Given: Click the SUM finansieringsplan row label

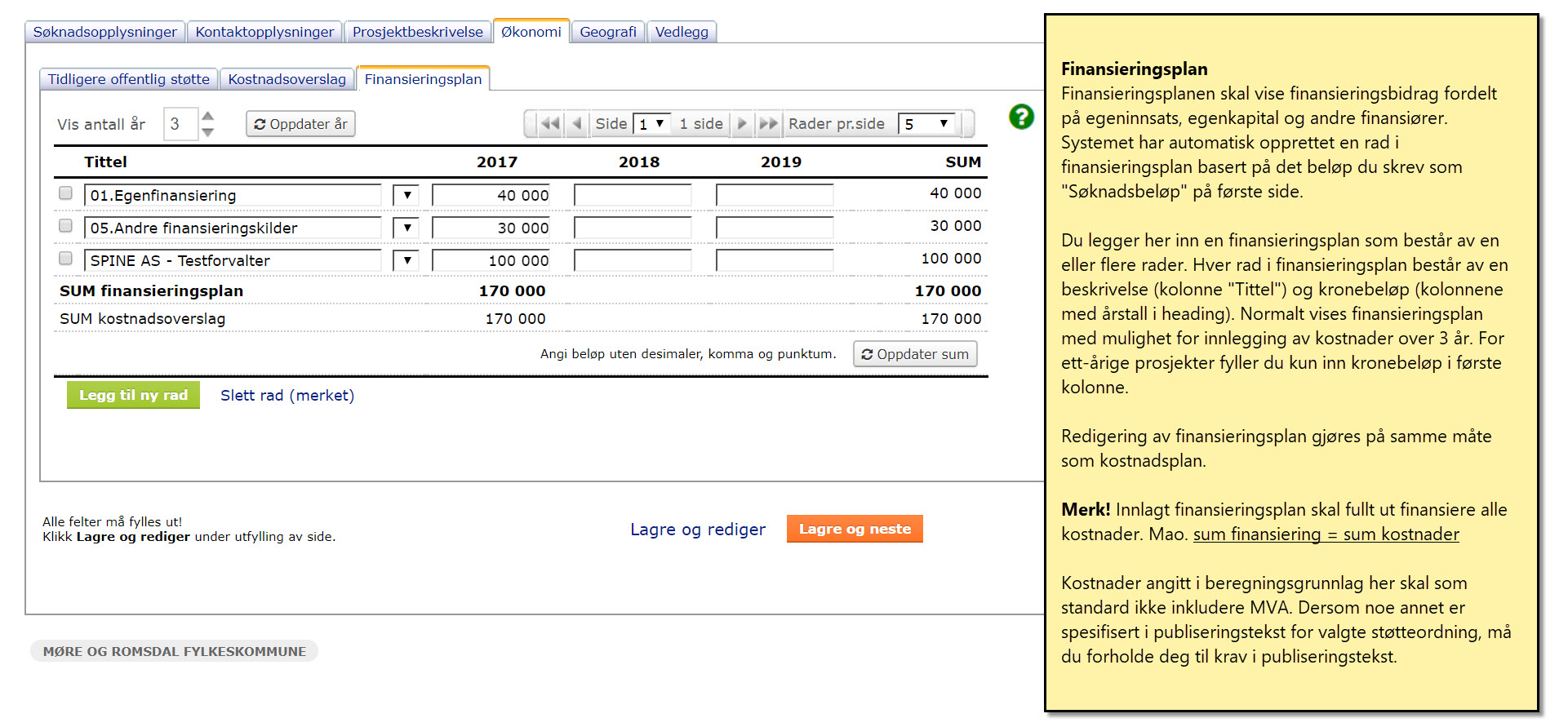Looking at the screenshot, I should point(151,290).
